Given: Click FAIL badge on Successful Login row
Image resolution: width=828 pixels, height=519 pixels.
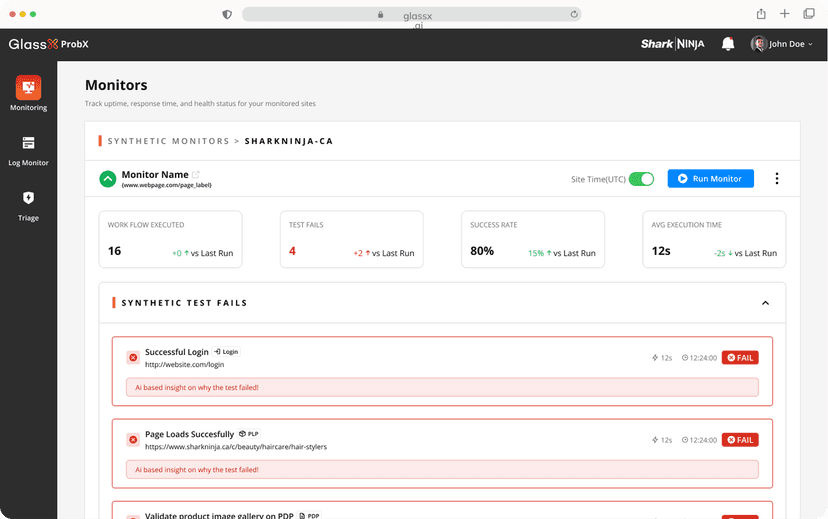Looking at the screenshot, I should pyautogui.click(x=740, y=357).
